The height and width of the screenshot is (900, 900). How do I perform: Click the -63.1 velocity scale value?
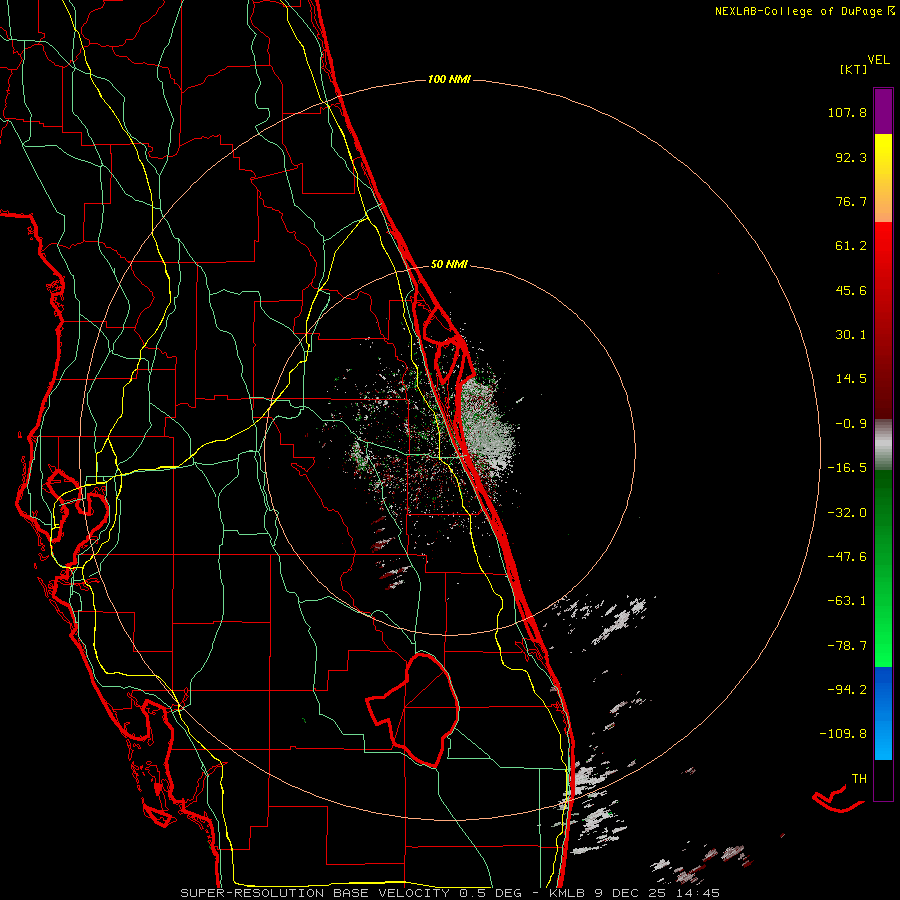[x=847, y=601]
